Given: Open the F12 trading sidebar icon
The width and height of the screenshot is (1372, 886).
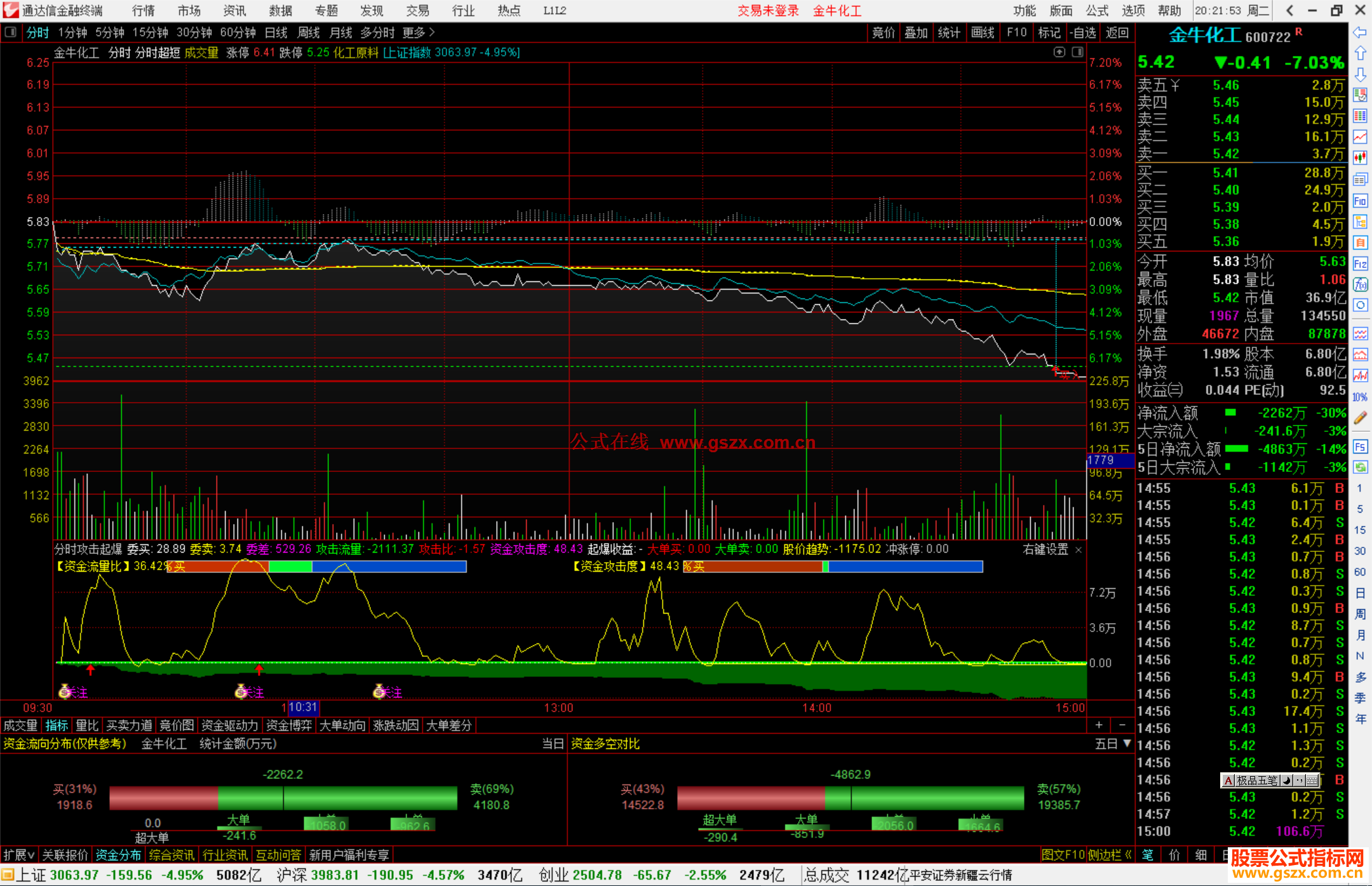Looking at the screenshot, I should click(x=1360, y=264).
